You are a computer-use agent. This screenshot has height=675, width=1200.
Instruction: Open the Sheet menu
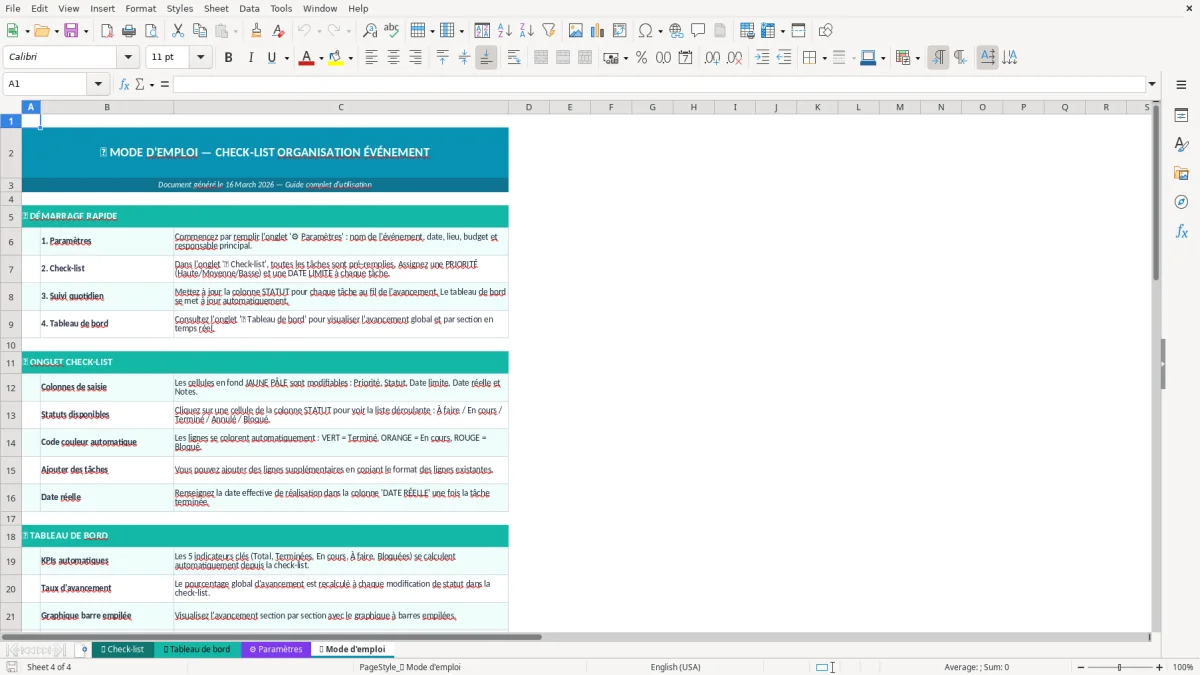(x=216, y=8)
